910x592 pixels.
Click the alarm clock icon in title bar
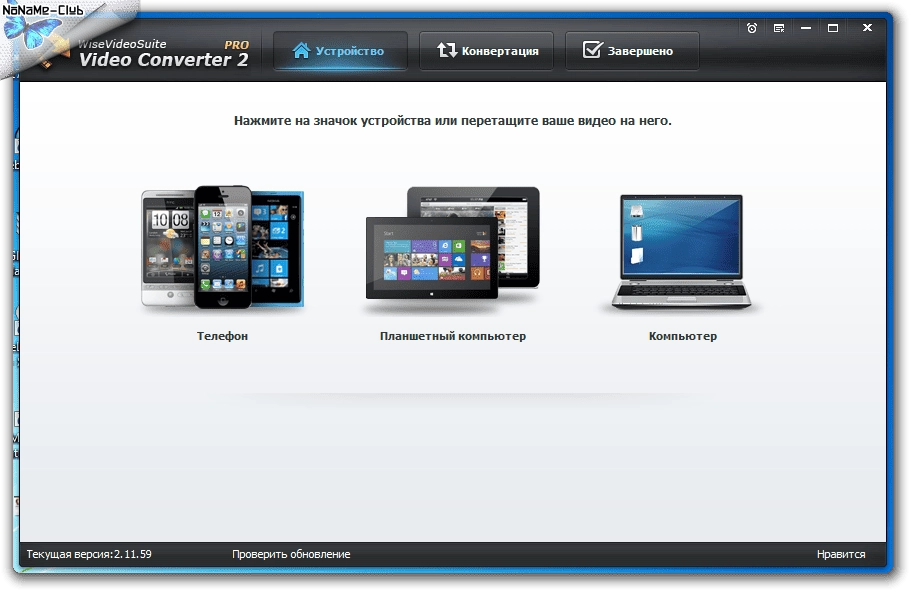[x=752, y=28]
